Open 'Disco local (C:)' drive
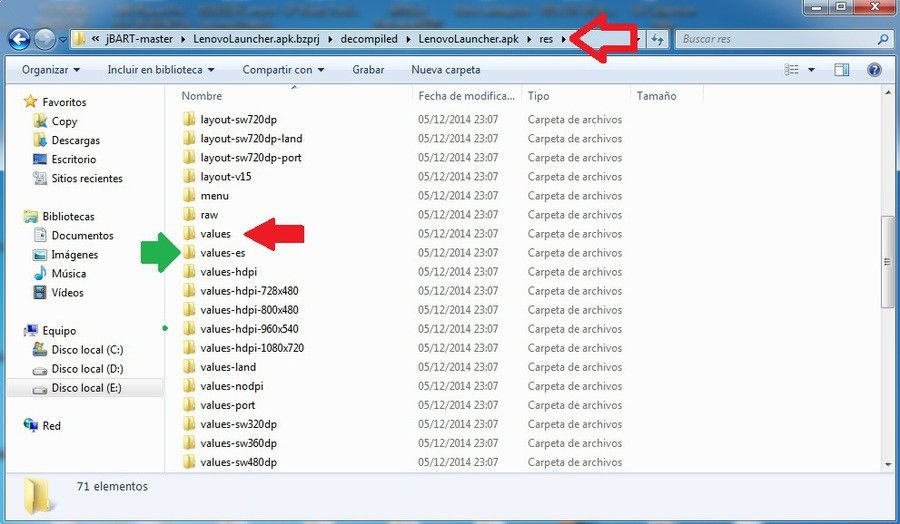 coord(87,350)
